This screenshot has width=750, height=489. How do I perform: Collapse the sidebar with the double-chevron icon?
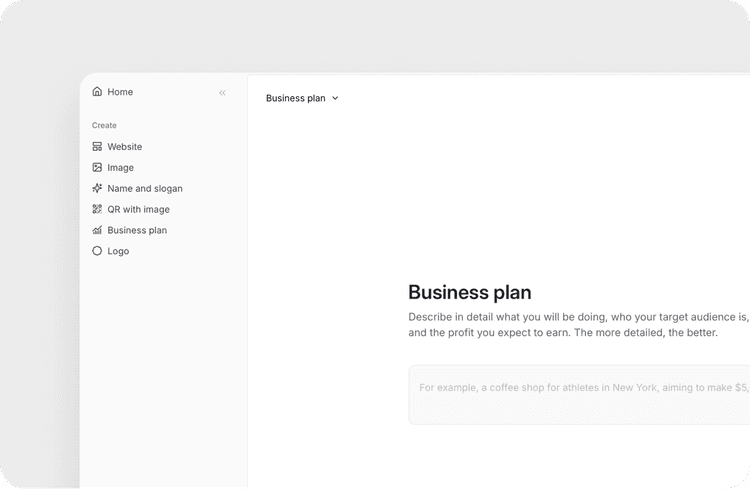pos(222,93)
